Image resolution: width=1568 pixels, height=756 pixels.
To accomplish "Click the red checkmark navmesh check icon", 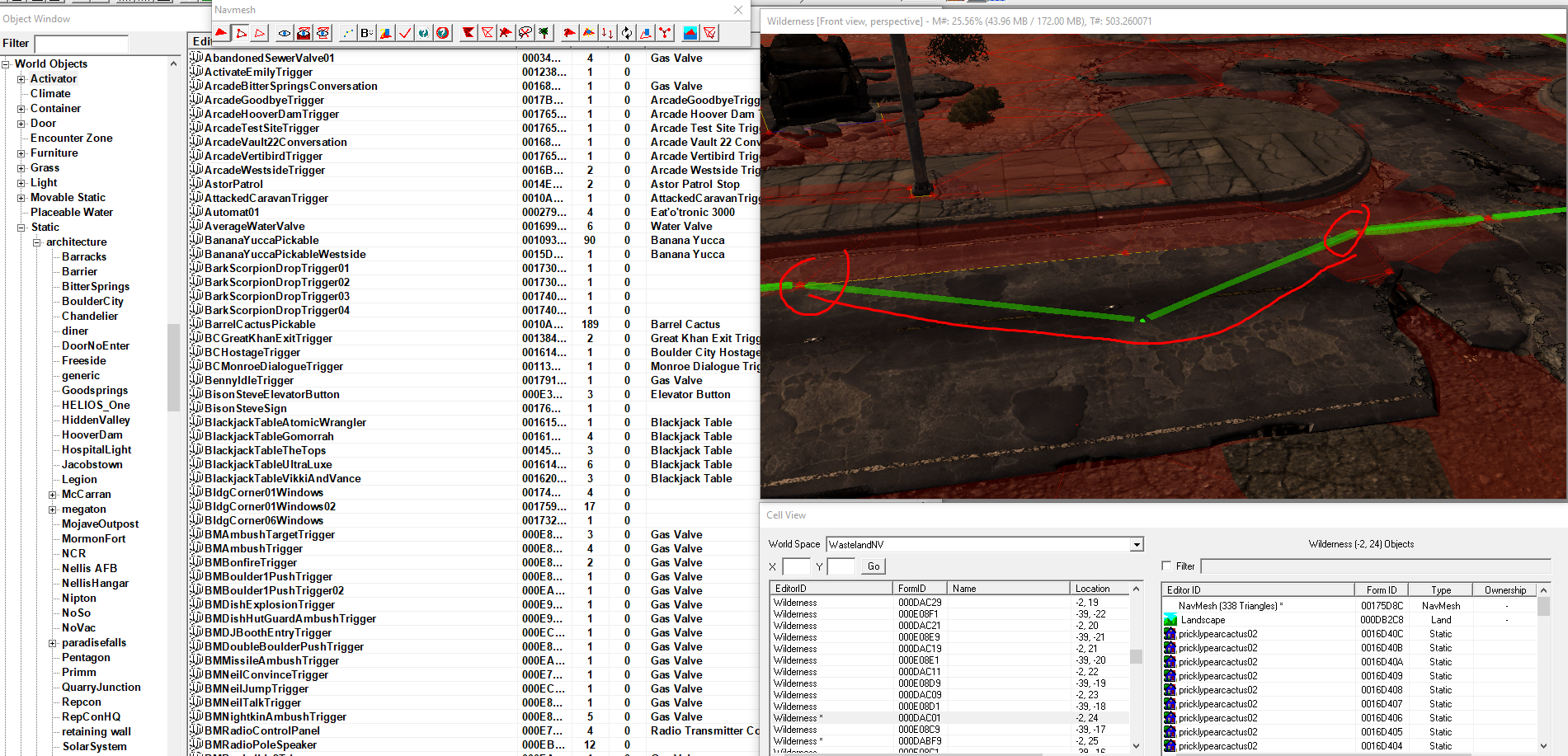I will coord(404,33).
